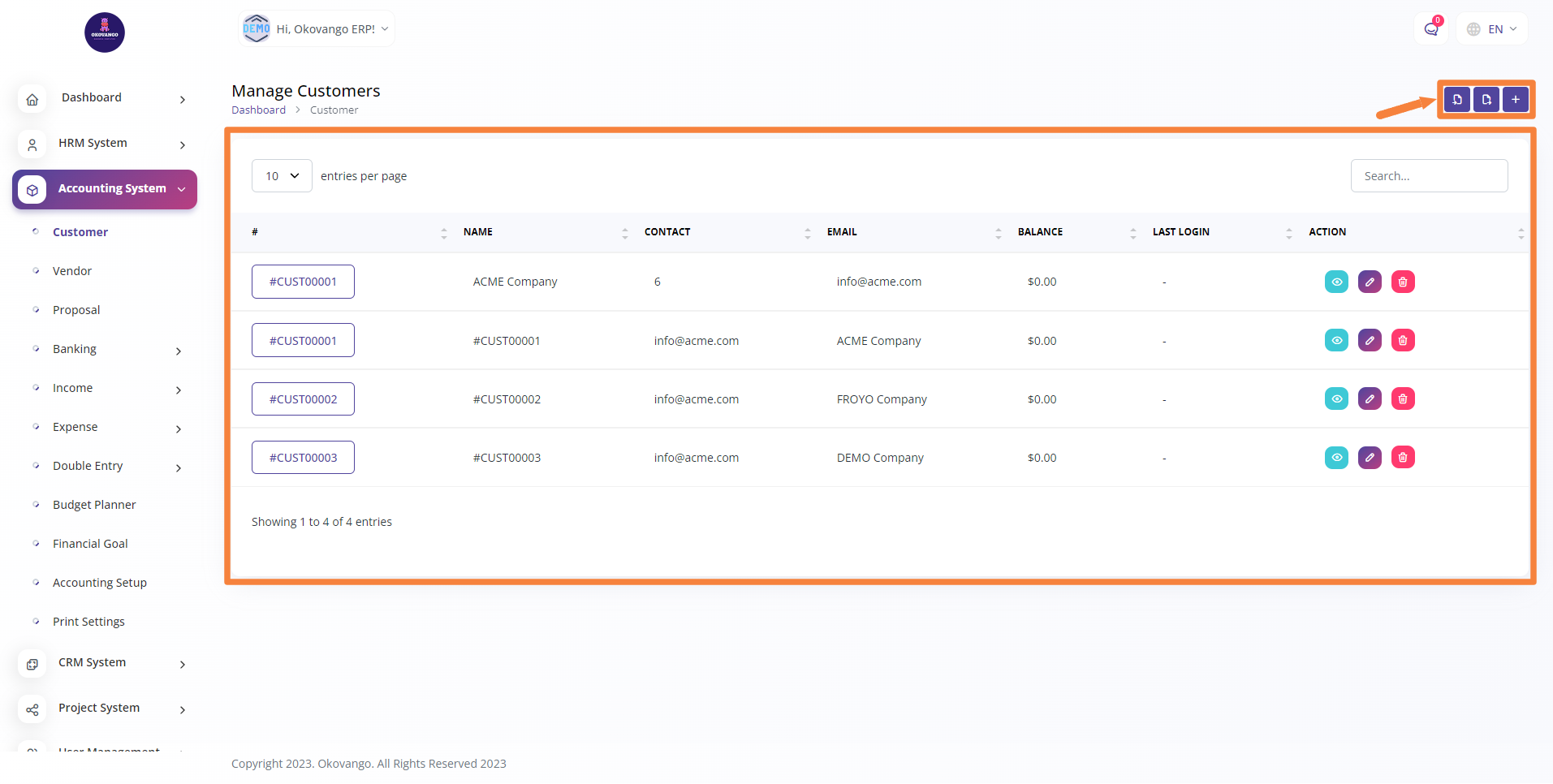1553x784 pixels.
Task: Click the pencil icon for #CUST00002
Action: [1370, 399]
